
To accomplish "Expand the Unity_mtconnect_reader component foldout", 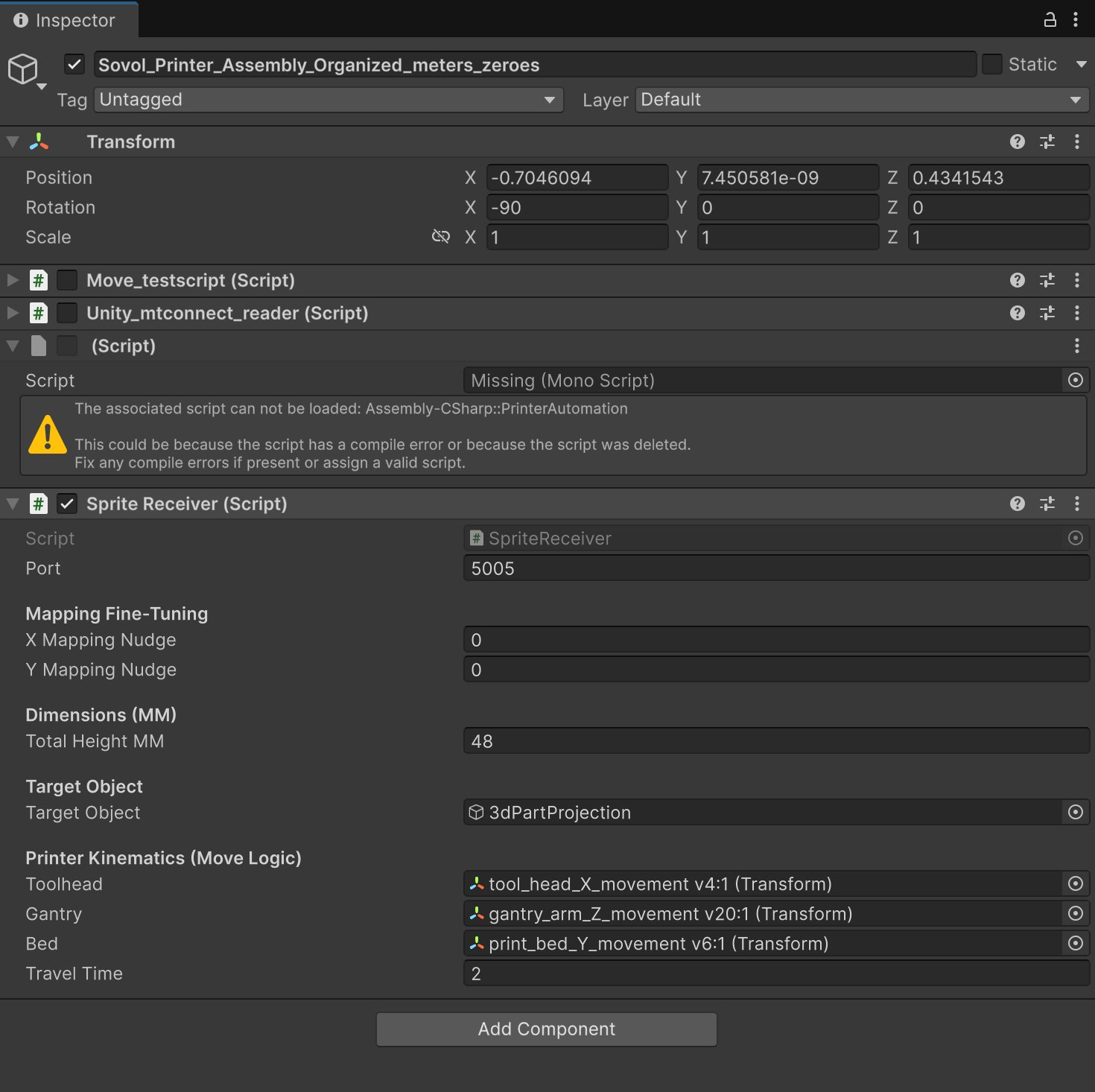I will [13, 313].
